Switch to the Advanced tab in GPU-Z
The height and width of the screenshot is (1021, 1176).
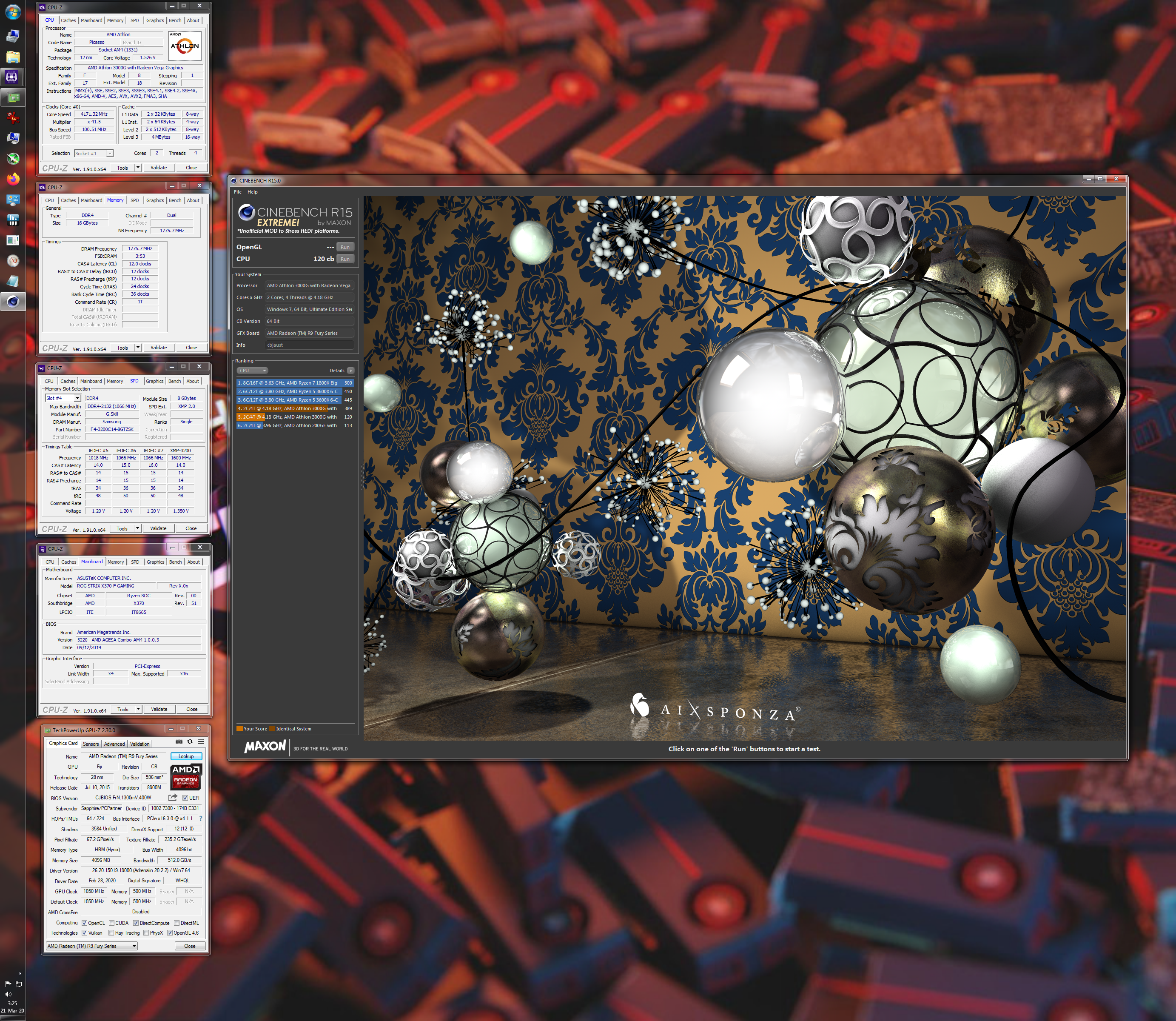click(114, 744)
